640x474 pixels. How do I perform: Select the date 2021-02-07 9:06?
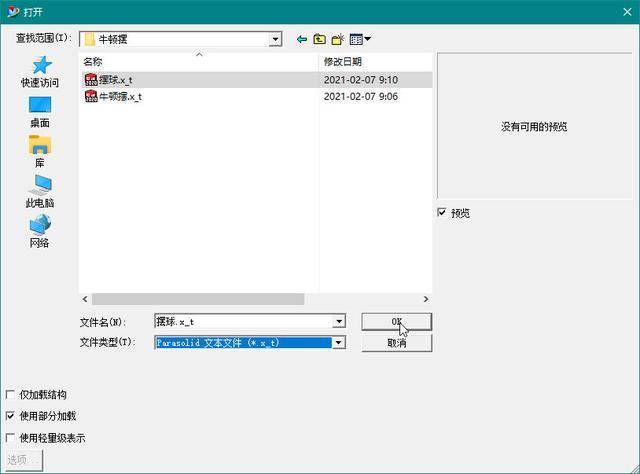click(361, 96)
